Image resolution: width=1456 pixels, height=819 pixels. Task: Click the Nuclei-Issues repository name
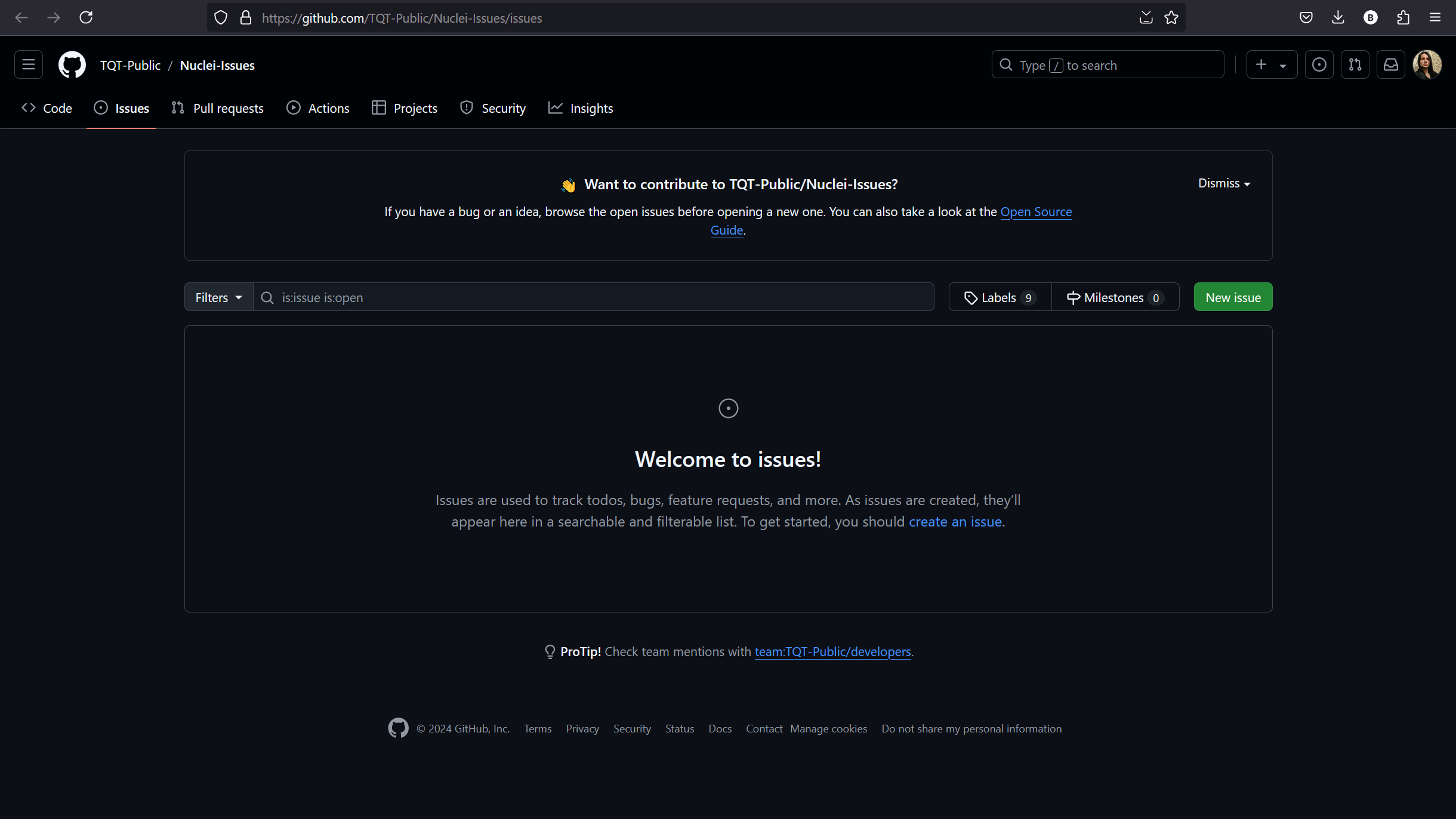(x=217, y=65)
